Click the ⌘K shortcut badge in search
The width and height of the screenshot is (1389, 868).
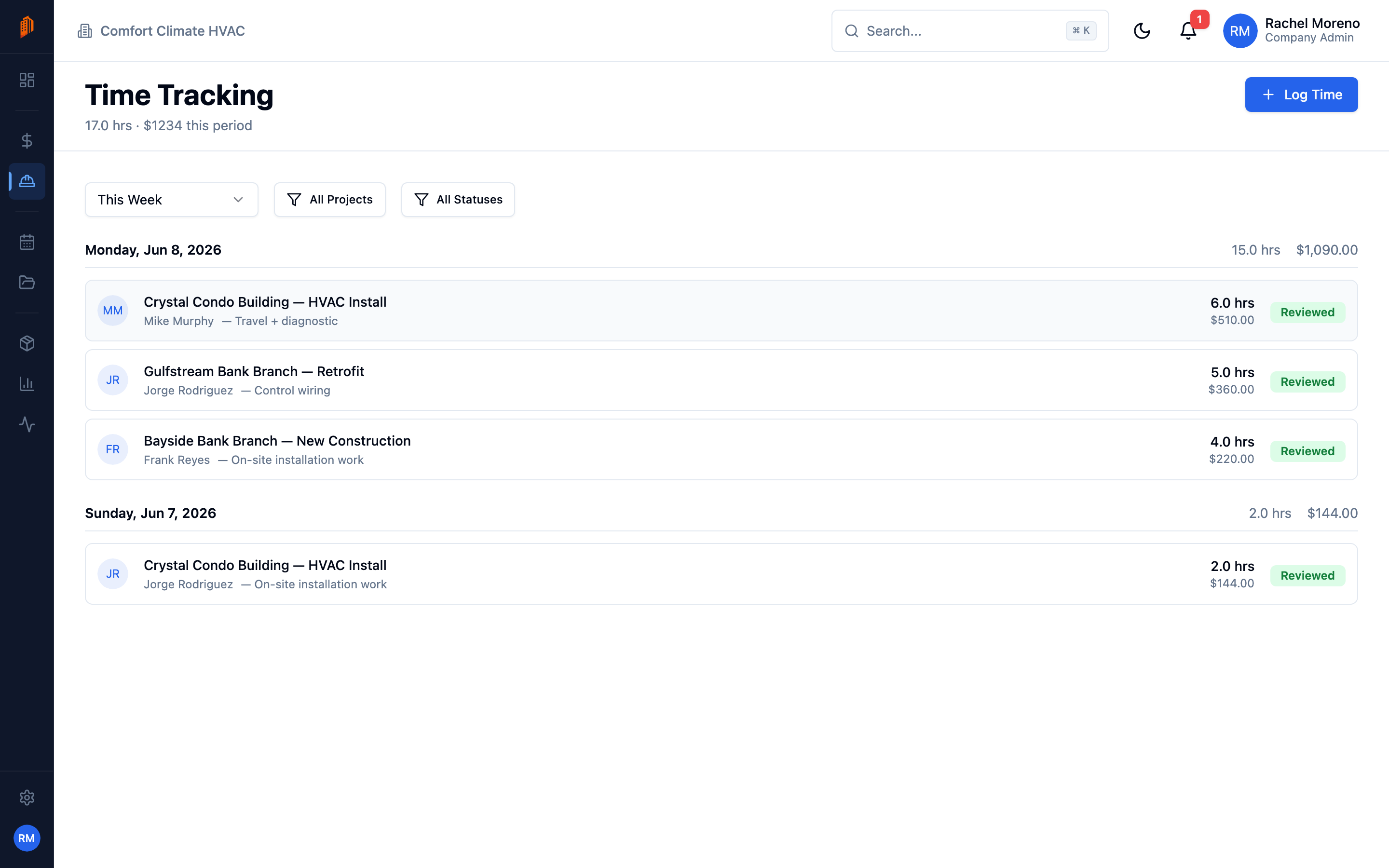[x=1081, y=31]
